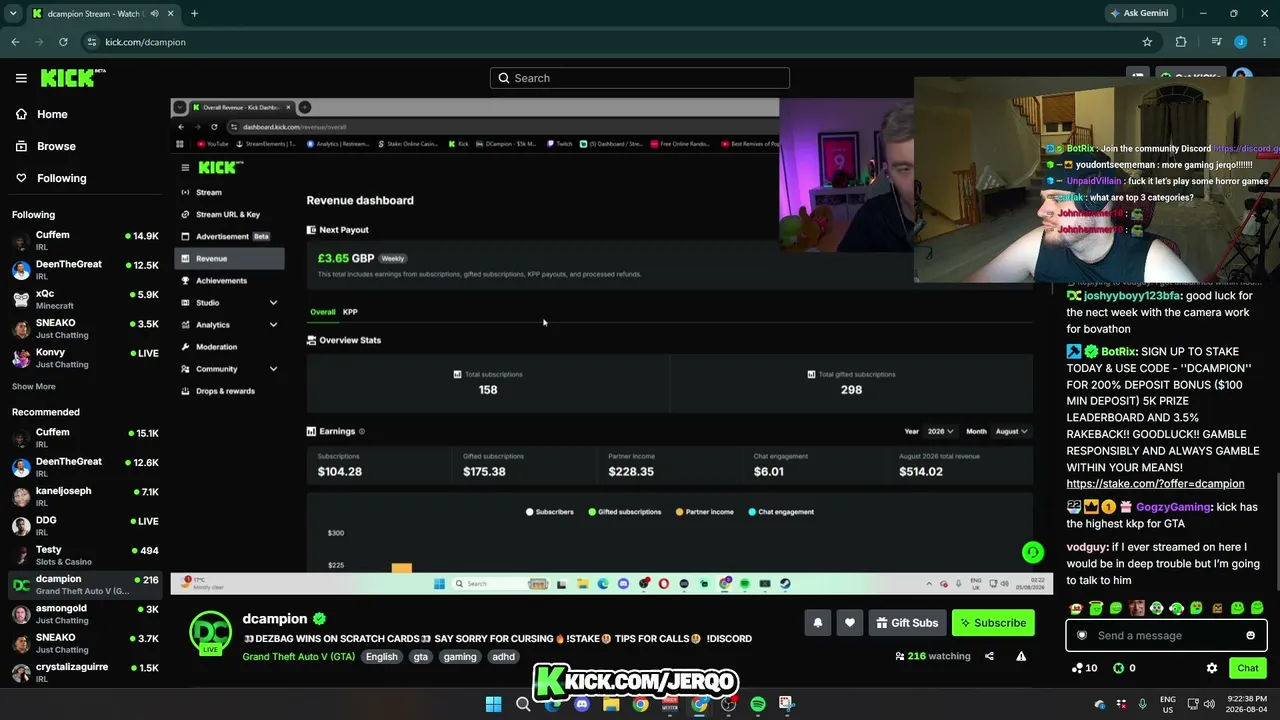This screenshot has height=720, width=1280.
Task: Focus the Kick Search field
Action: click(x=640, y=78)
